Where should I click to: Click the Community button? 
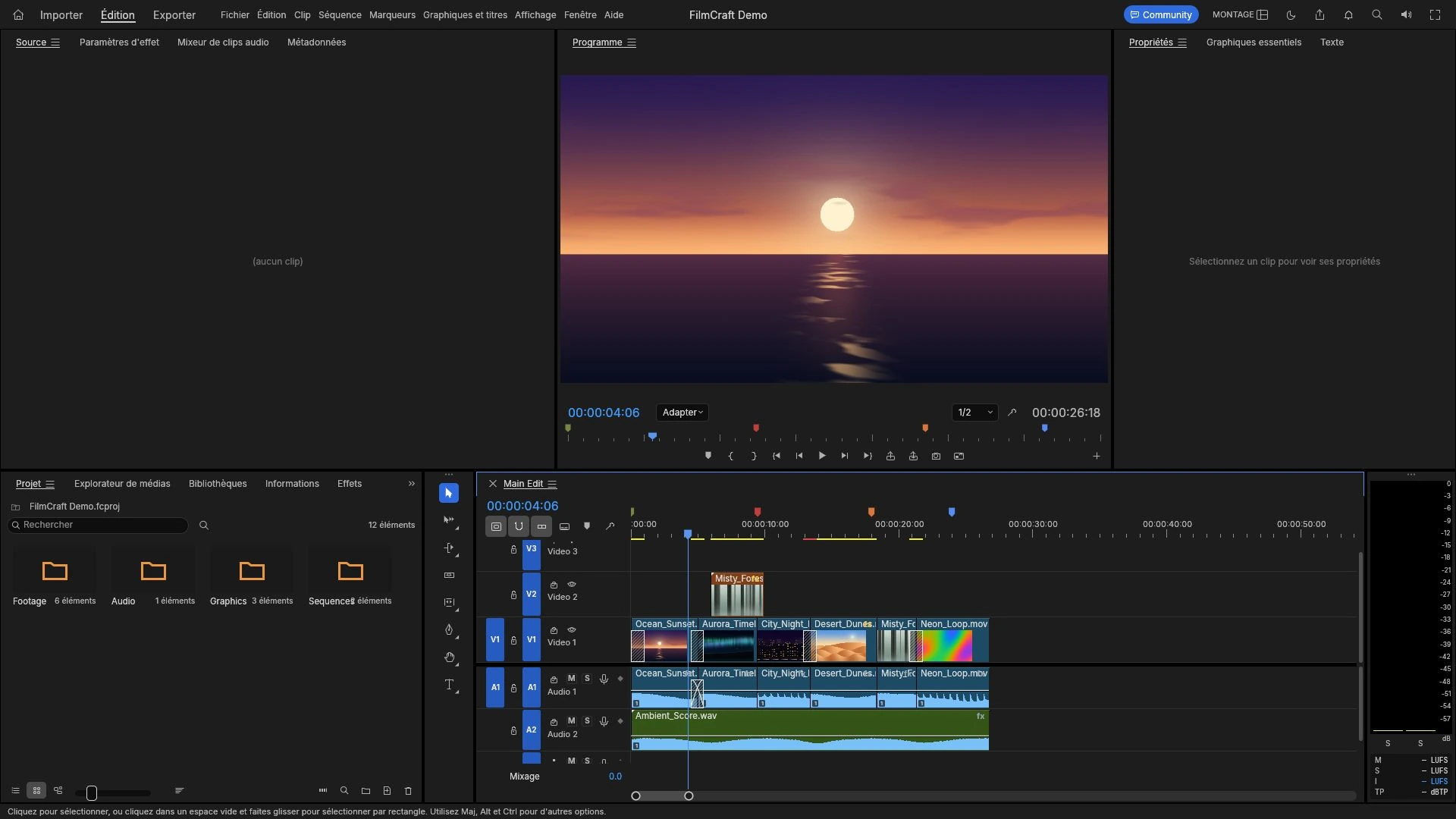(1161, 14)
